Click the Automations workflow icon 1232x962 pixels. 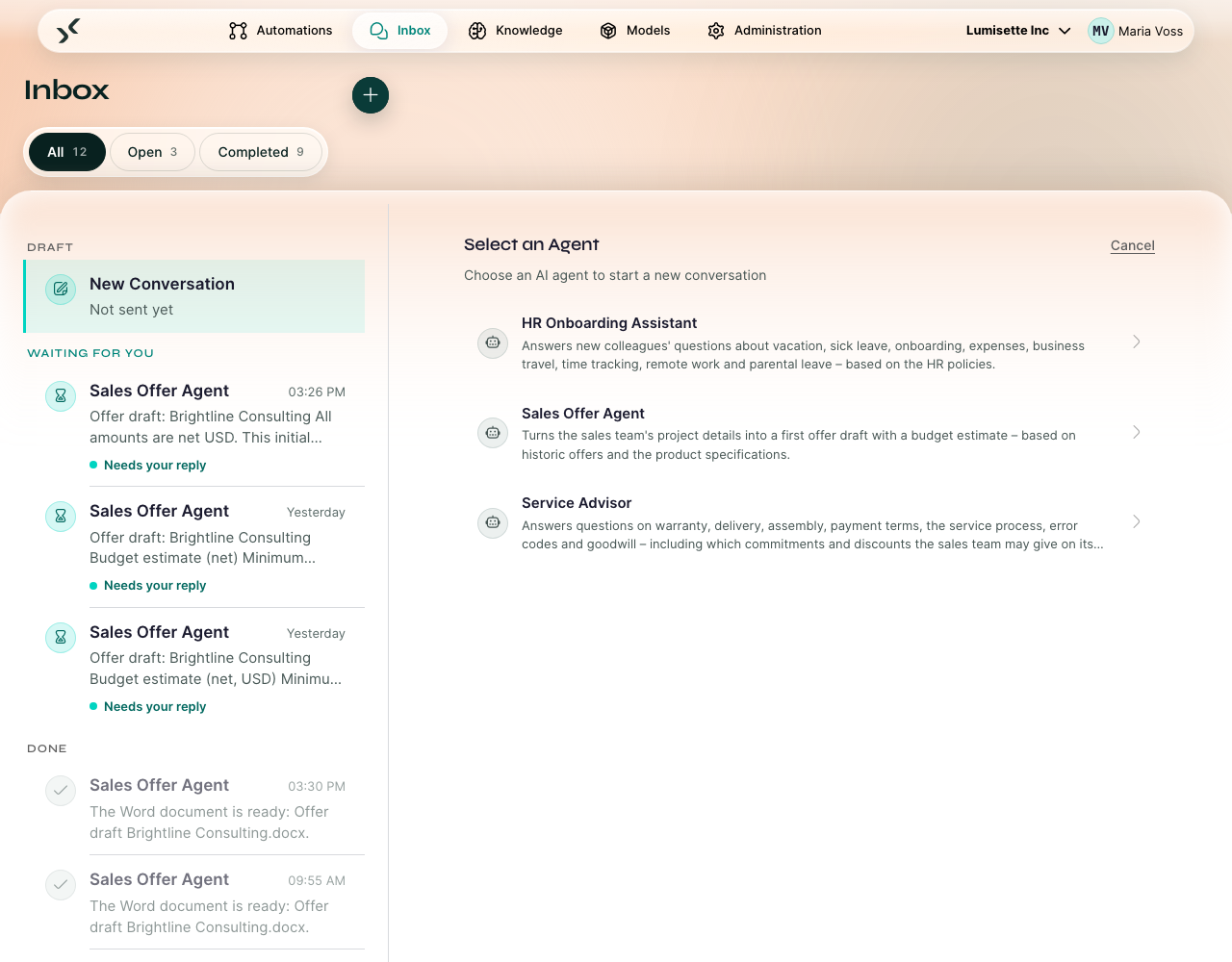238,31
